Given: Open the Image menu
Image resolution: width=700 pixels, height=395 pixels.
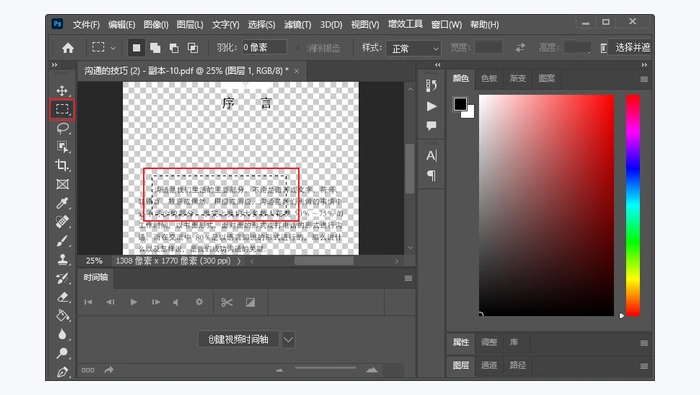Looking at the screenshot, I should [156, 25].
